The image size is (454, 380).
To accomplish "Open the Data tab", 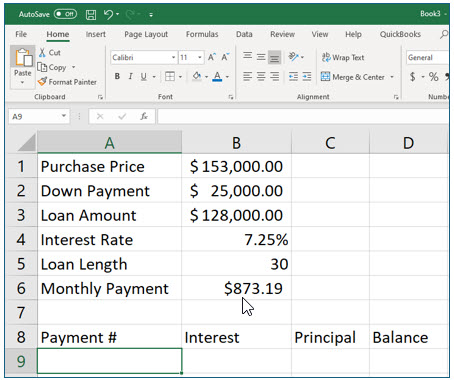I will [x=244, y=34].
